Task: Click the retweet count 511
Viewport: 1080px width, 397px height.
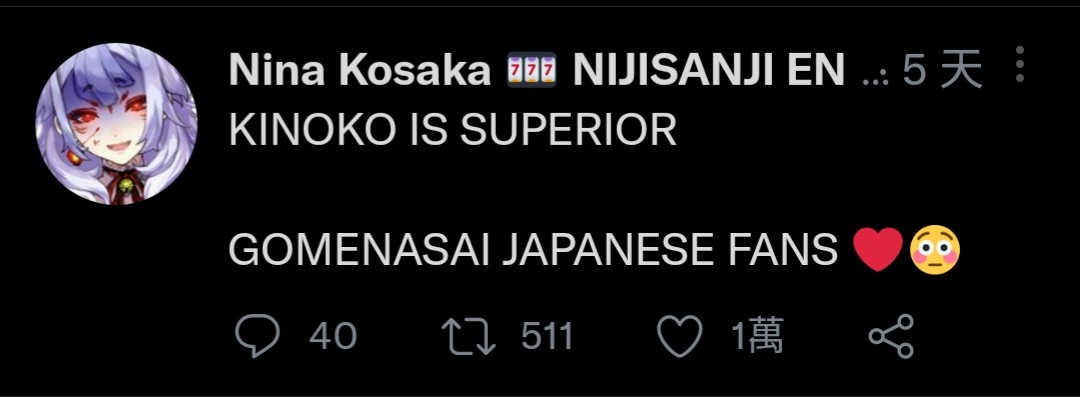Action: point(547,336)
